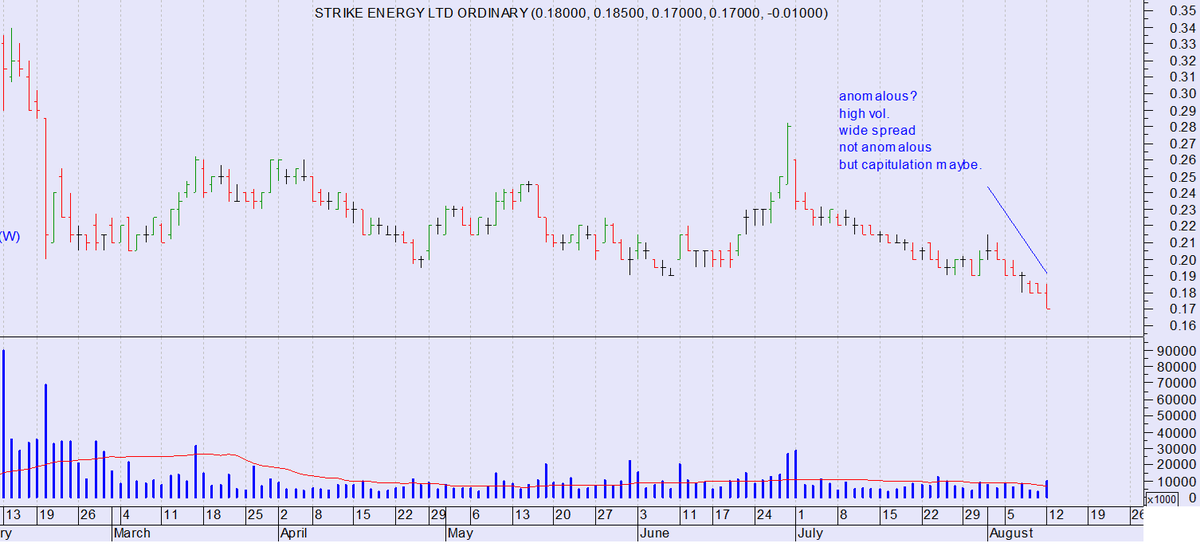1200x555 pixels.
Task: Click the 0.22 price axis label
Action: tap(1181, 226)
